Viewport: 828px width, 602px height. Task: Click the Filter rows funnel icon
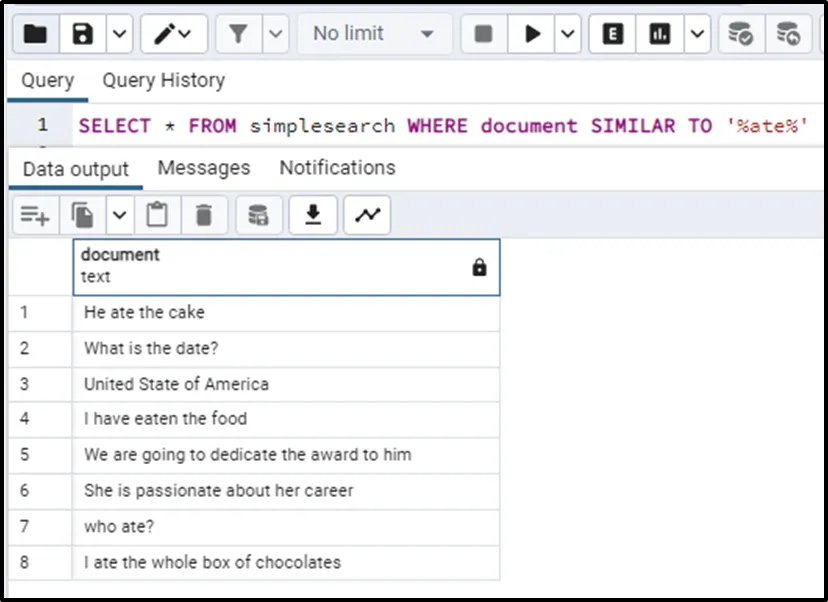(x=238, y=34)
